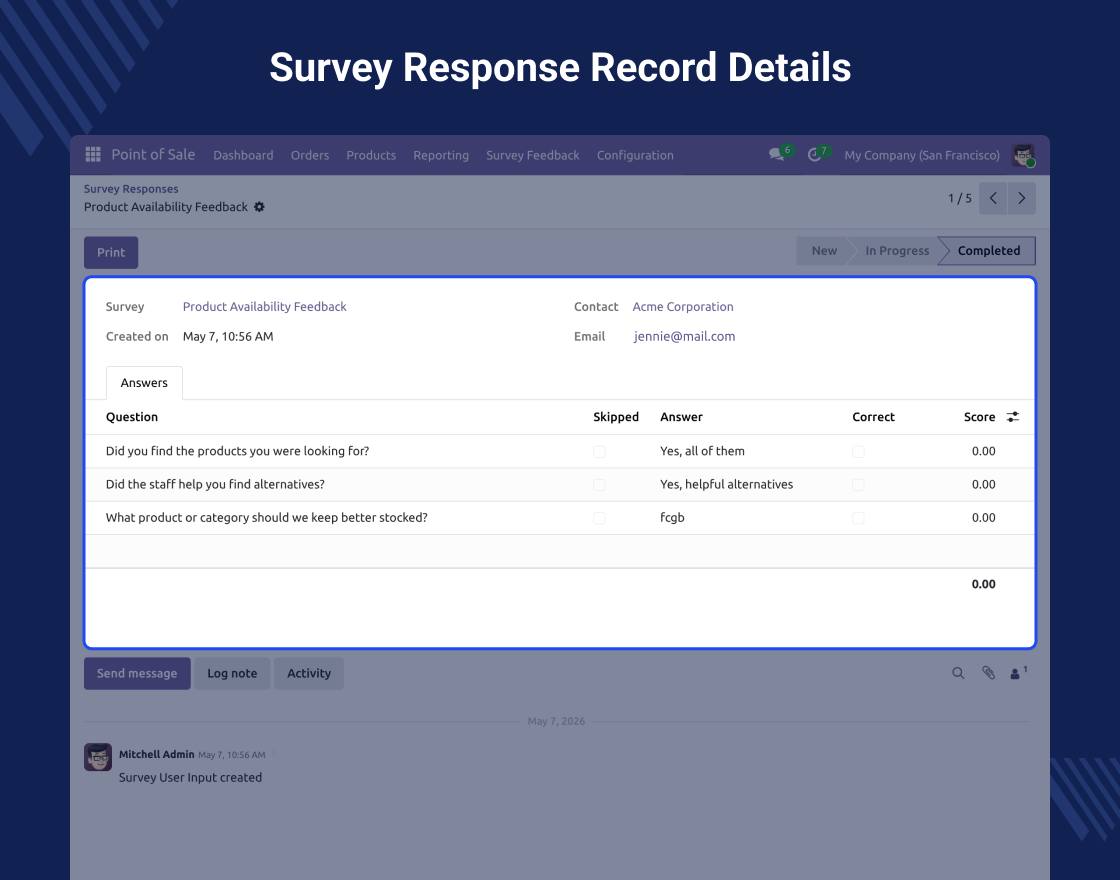The image size is (1120, 880).
Task: Toggle Correct checkbox for 'Yes, helpful alternatives'
Action: (859, 485)
